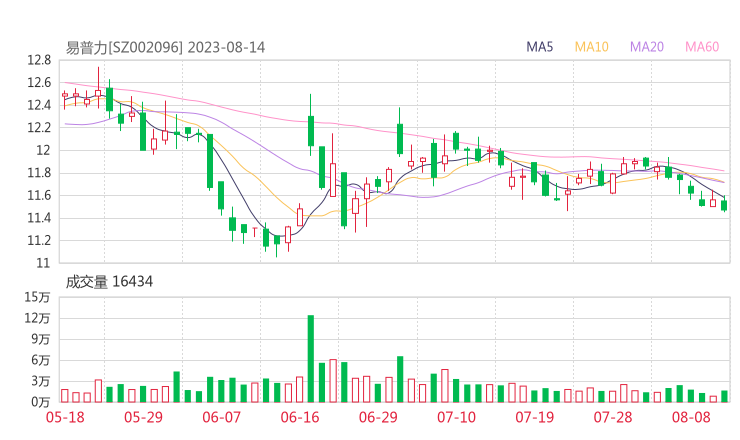Click the 07-10 date axis label
Screen dimensions: 740x440
pyautogui.click(x=456, y=417)
